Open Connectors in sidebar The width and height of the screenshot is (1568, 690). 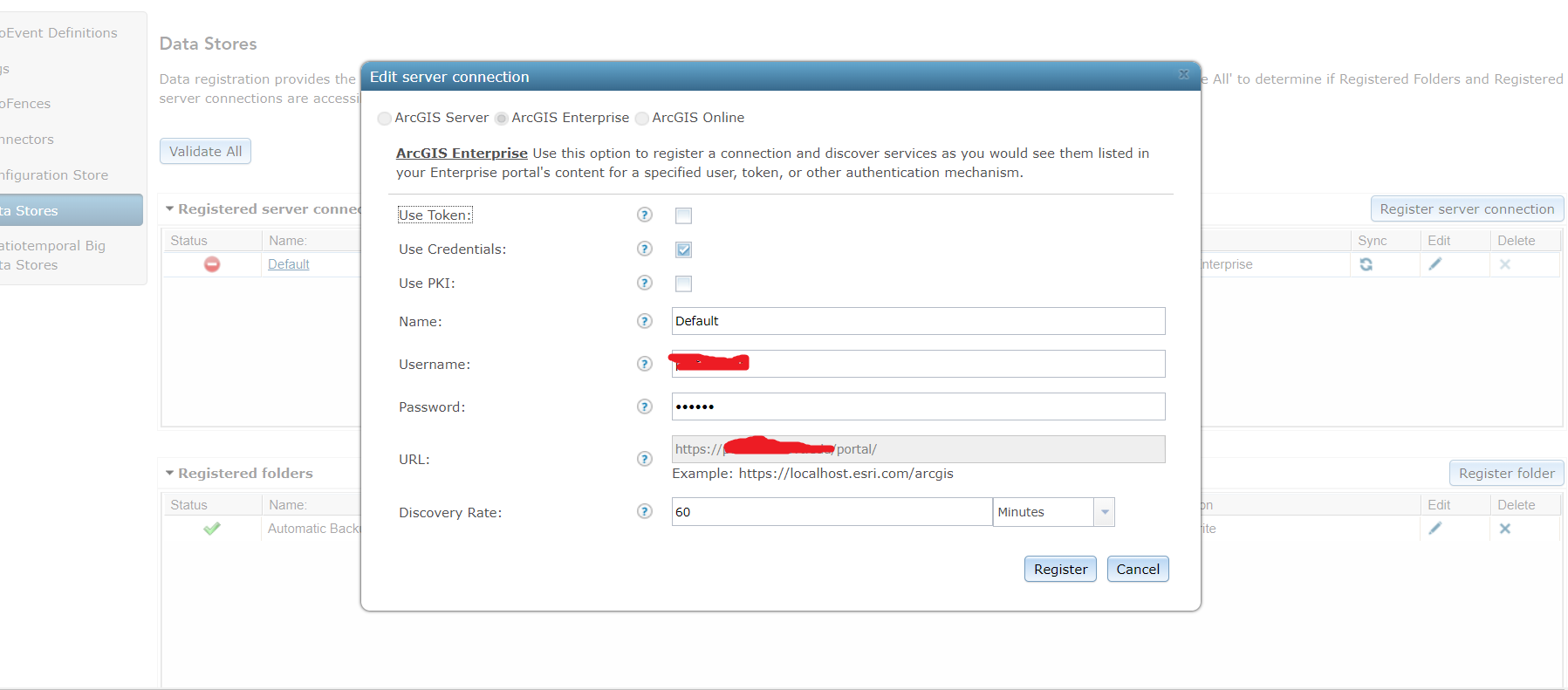27,140
